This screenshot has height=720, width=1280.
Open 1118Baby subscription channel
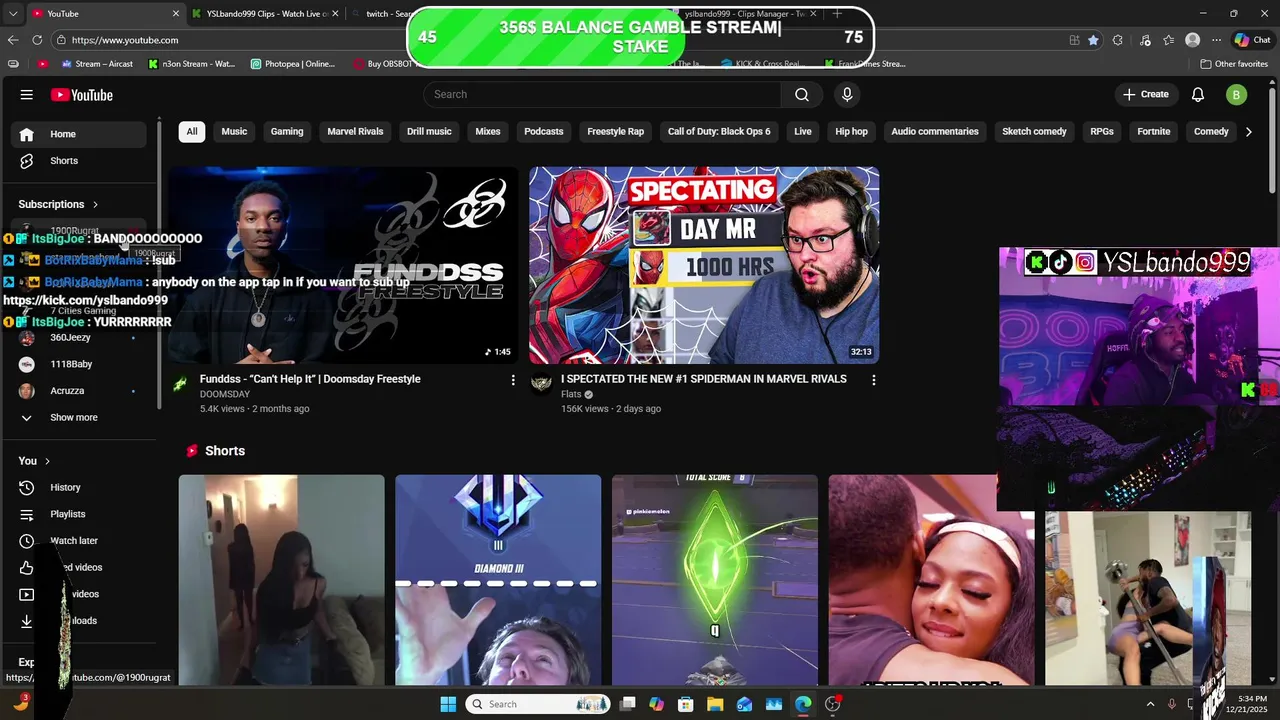tap(80, 364)
